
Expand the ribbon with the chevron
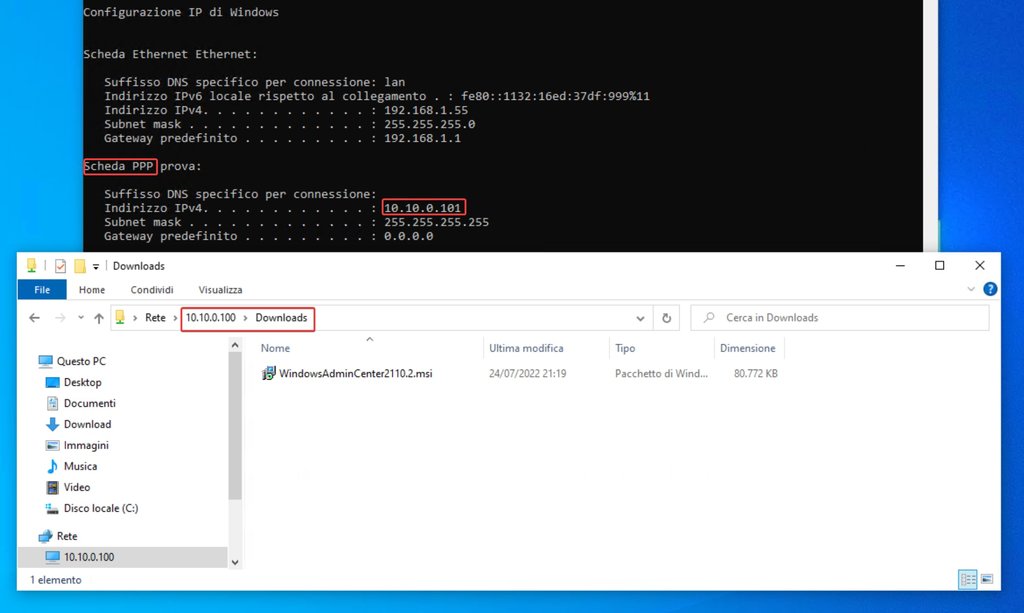click(971, 289)
